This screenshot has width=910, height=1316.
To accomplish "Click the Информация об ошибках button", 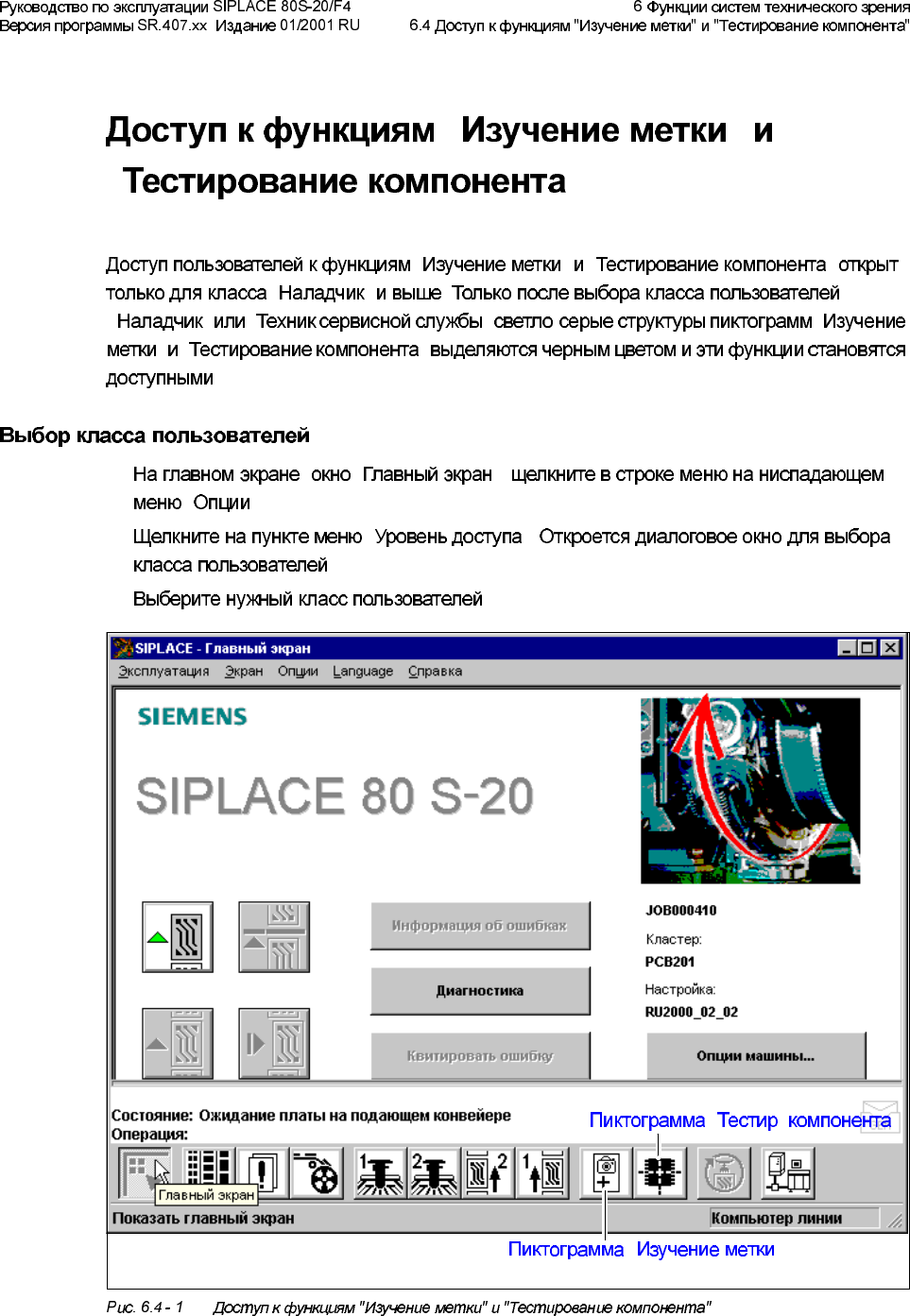I will 480,926.
